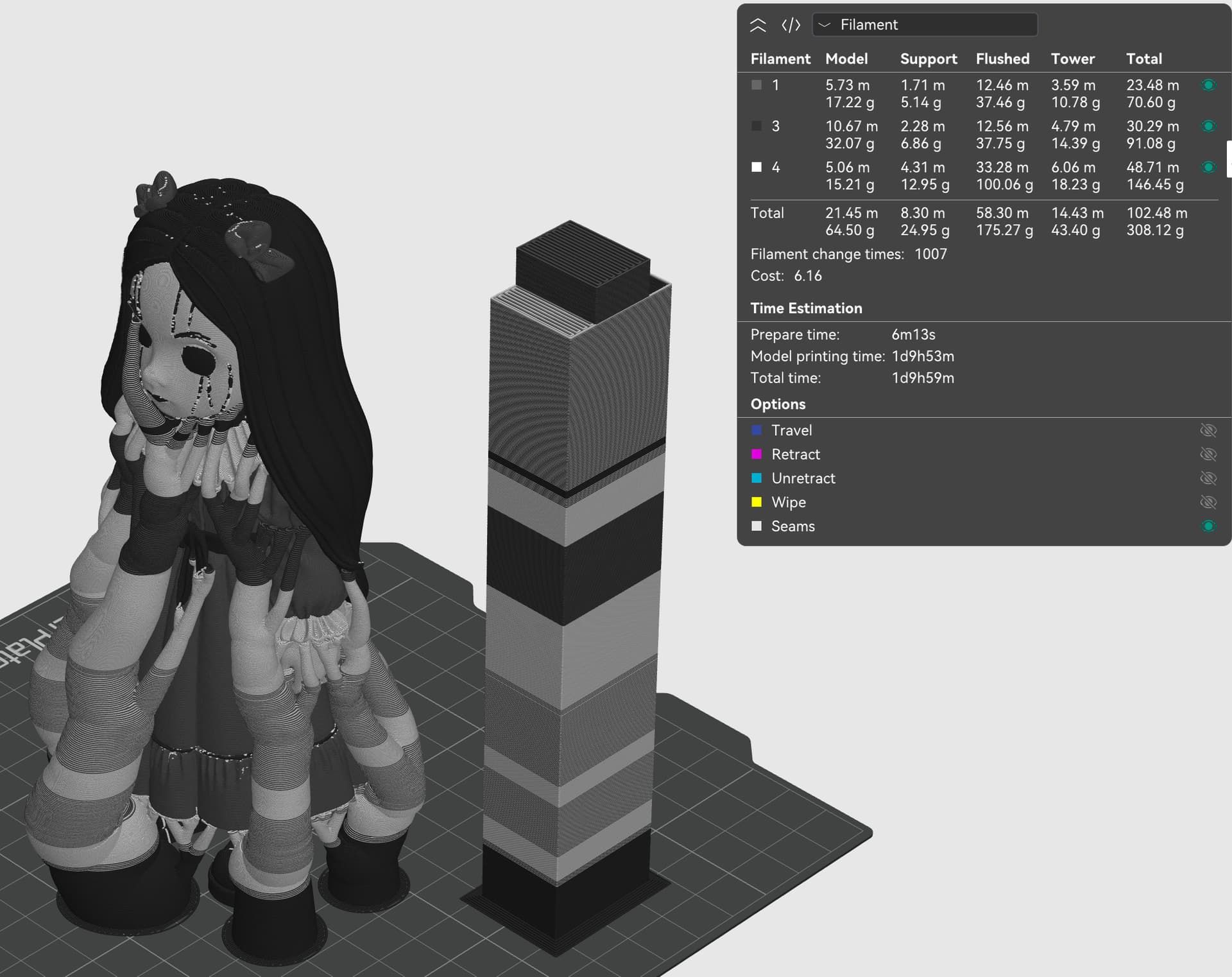Image resolution: width=1232 pixels, height=977 pixels.
Task: Click the Travel option label
Action: coord(791,430)
